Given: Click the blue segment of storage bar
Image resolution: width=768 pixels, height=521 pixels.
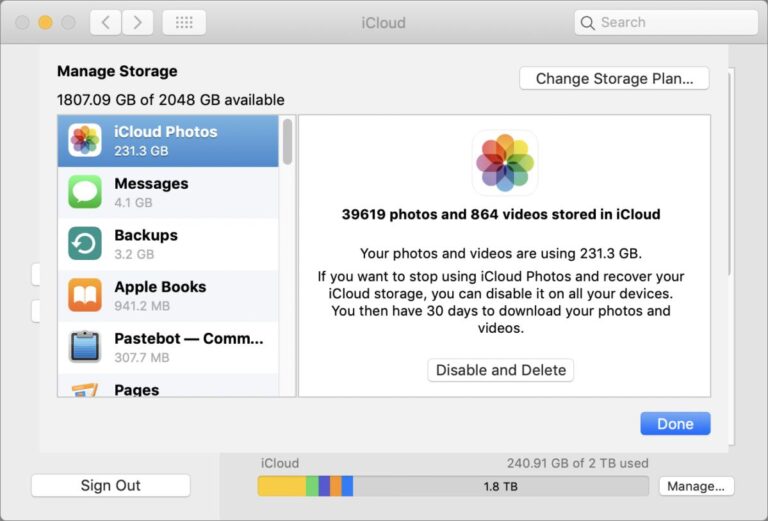Looking at the screenshot, I should point(347,486).
